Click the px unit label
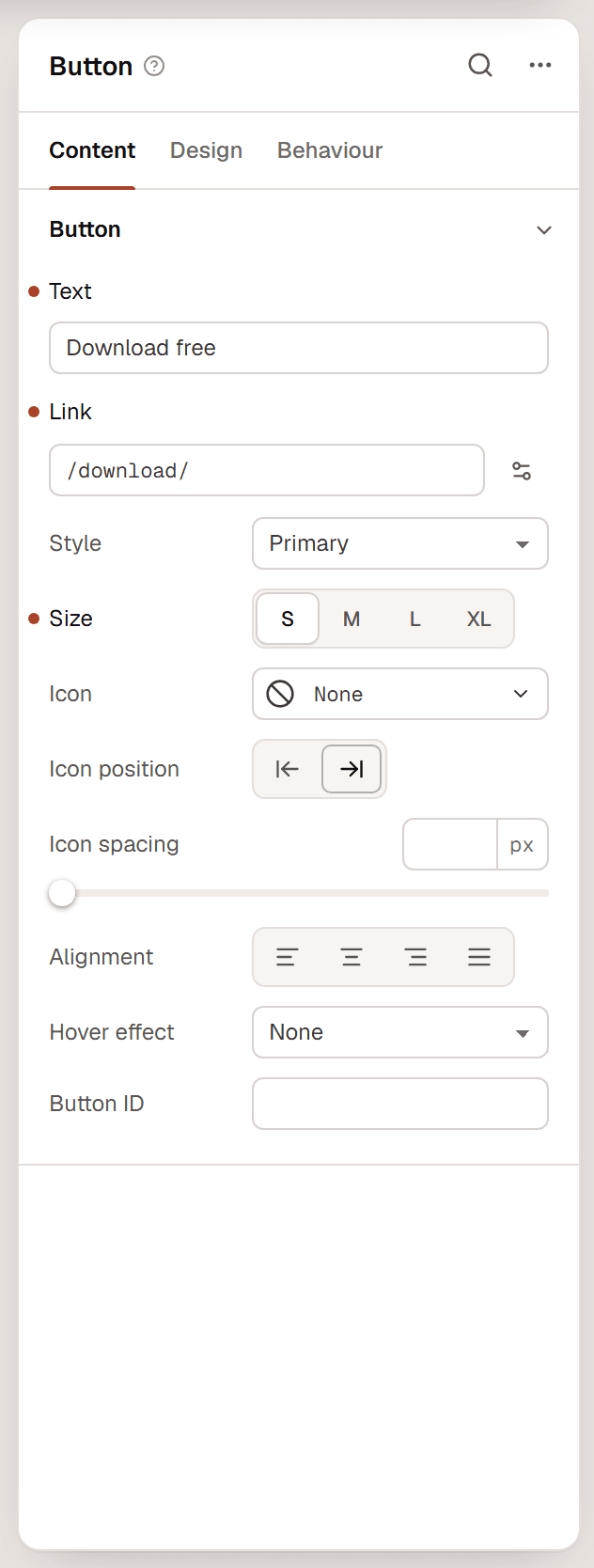This screenshot has height=1568, width=594. point(522,844)
